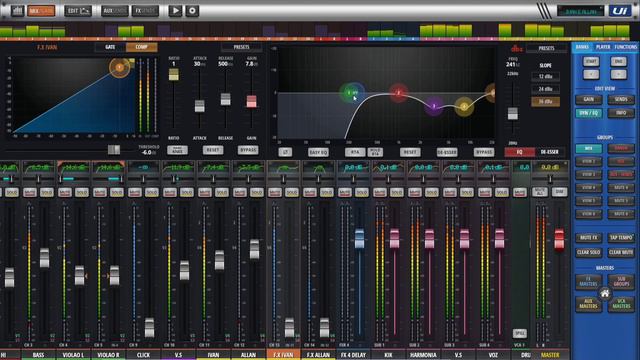Click the END bank button

[x=619, y=62]
